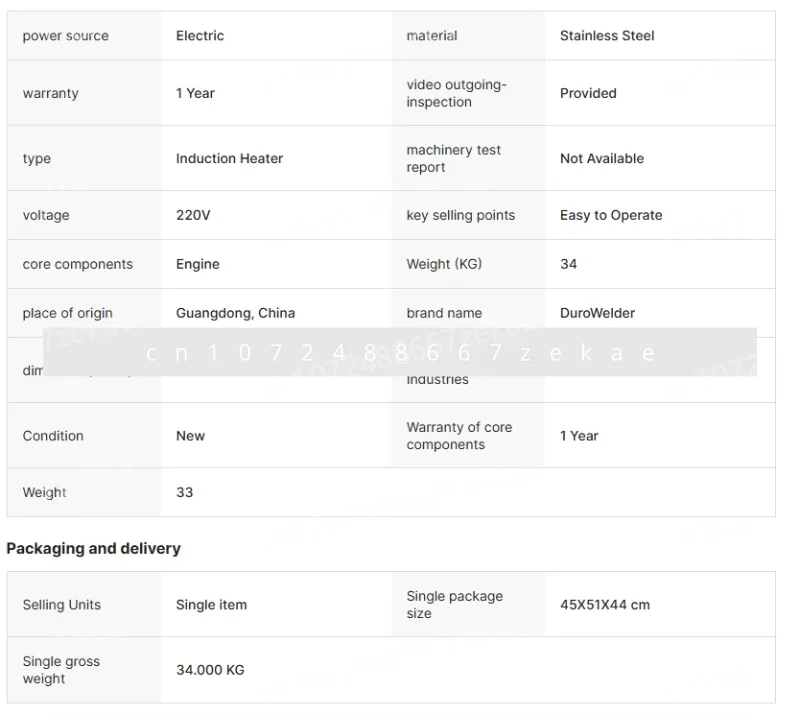Click the 'Engine' core components value
800x714 pixels.
tap(197, 264)
